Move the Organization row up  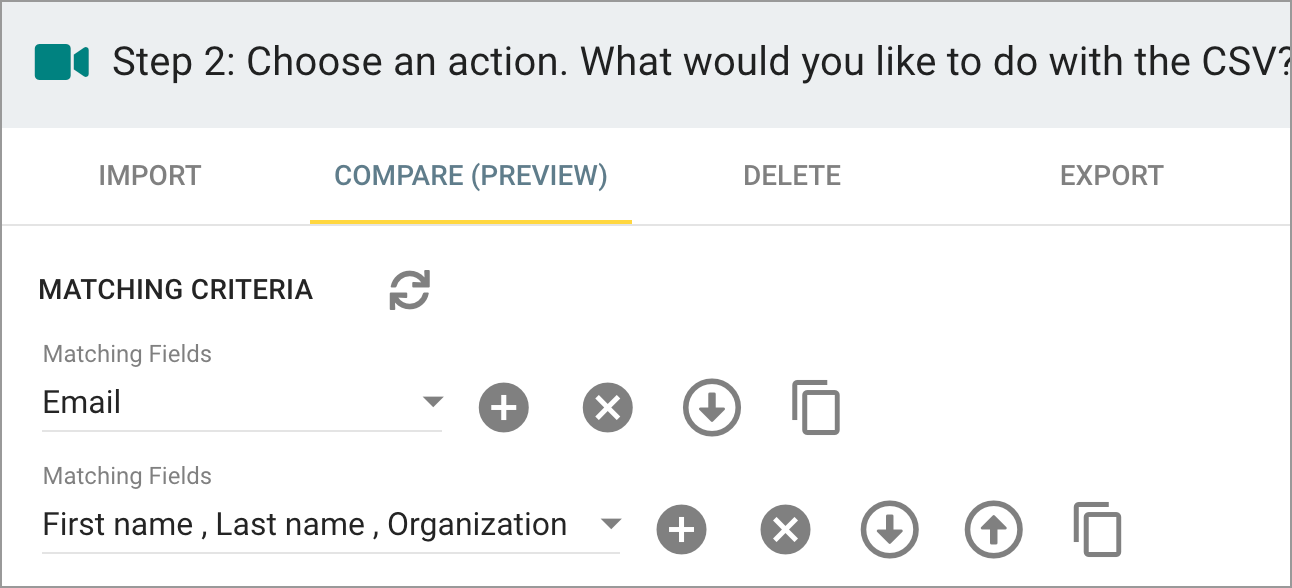[994, 529]
